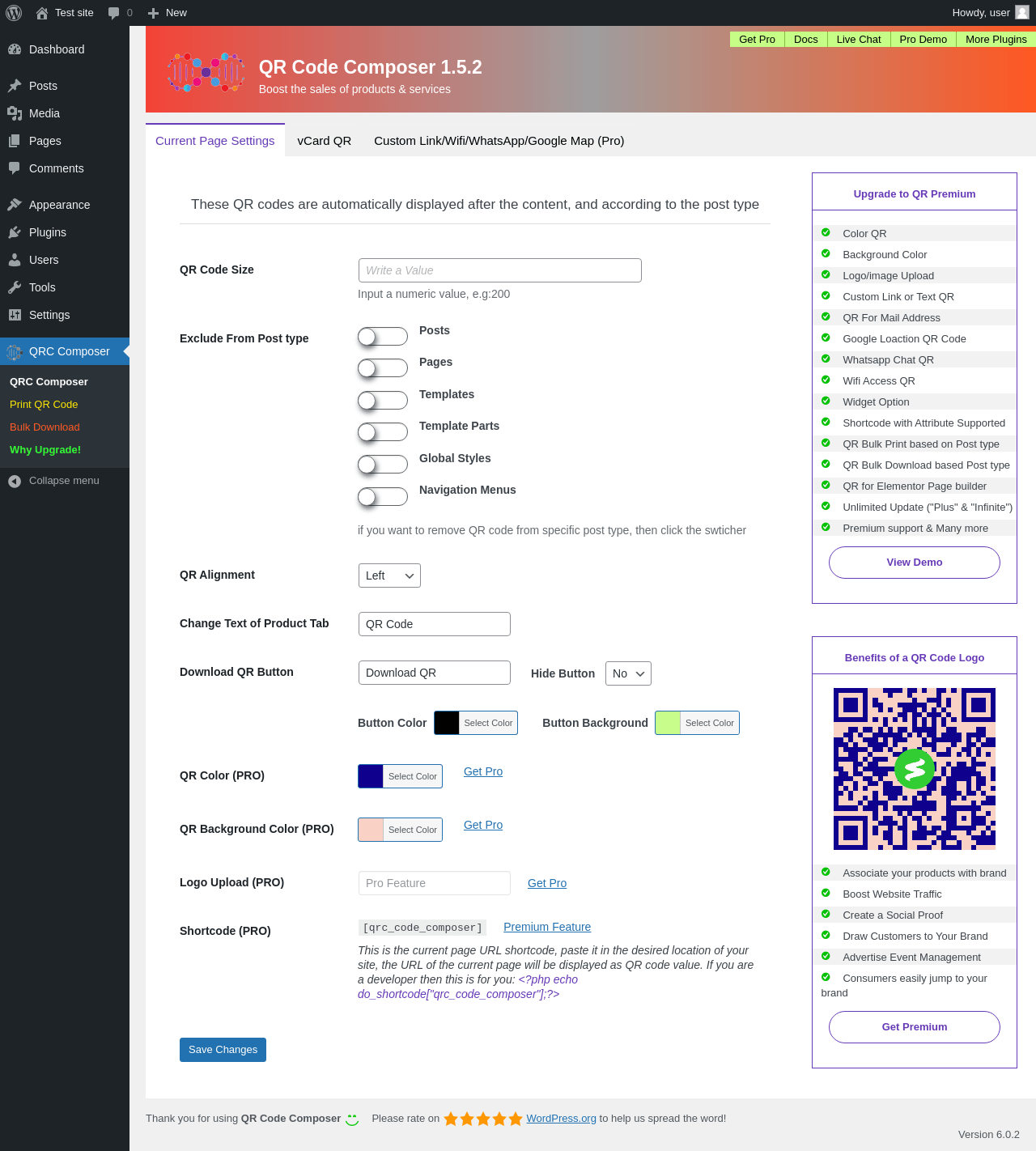Click the Users icon in sidebar
This screenshot has height=1151, width=1036.
tap(15, 260)
